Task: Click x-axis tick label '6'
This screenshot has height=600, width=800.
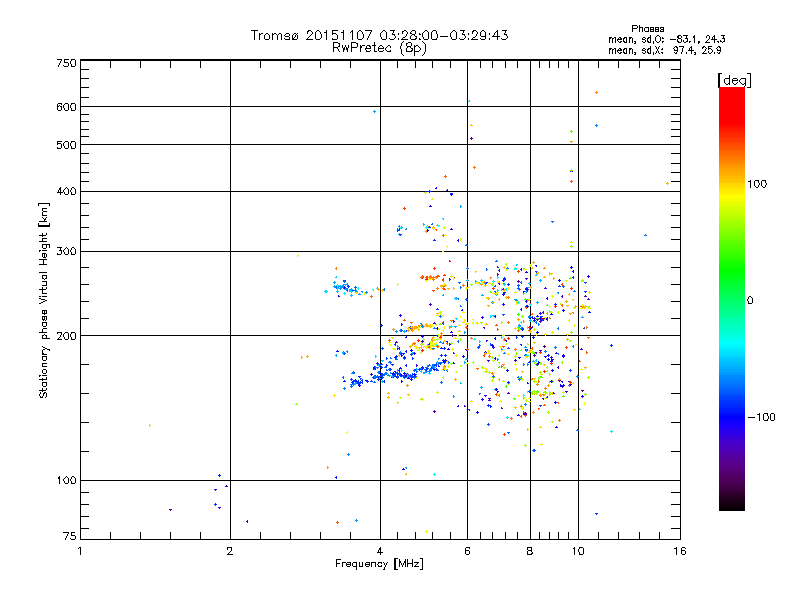Action: click(467, 551)
